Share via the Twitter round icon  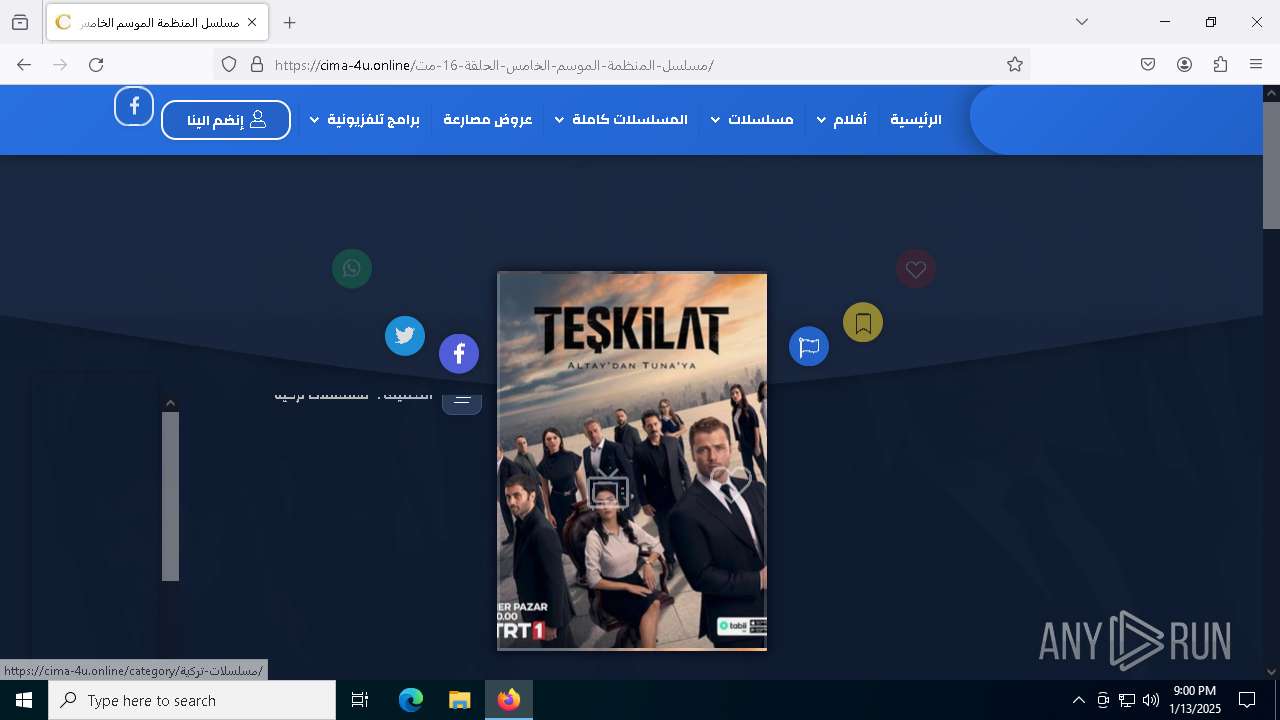405,335
